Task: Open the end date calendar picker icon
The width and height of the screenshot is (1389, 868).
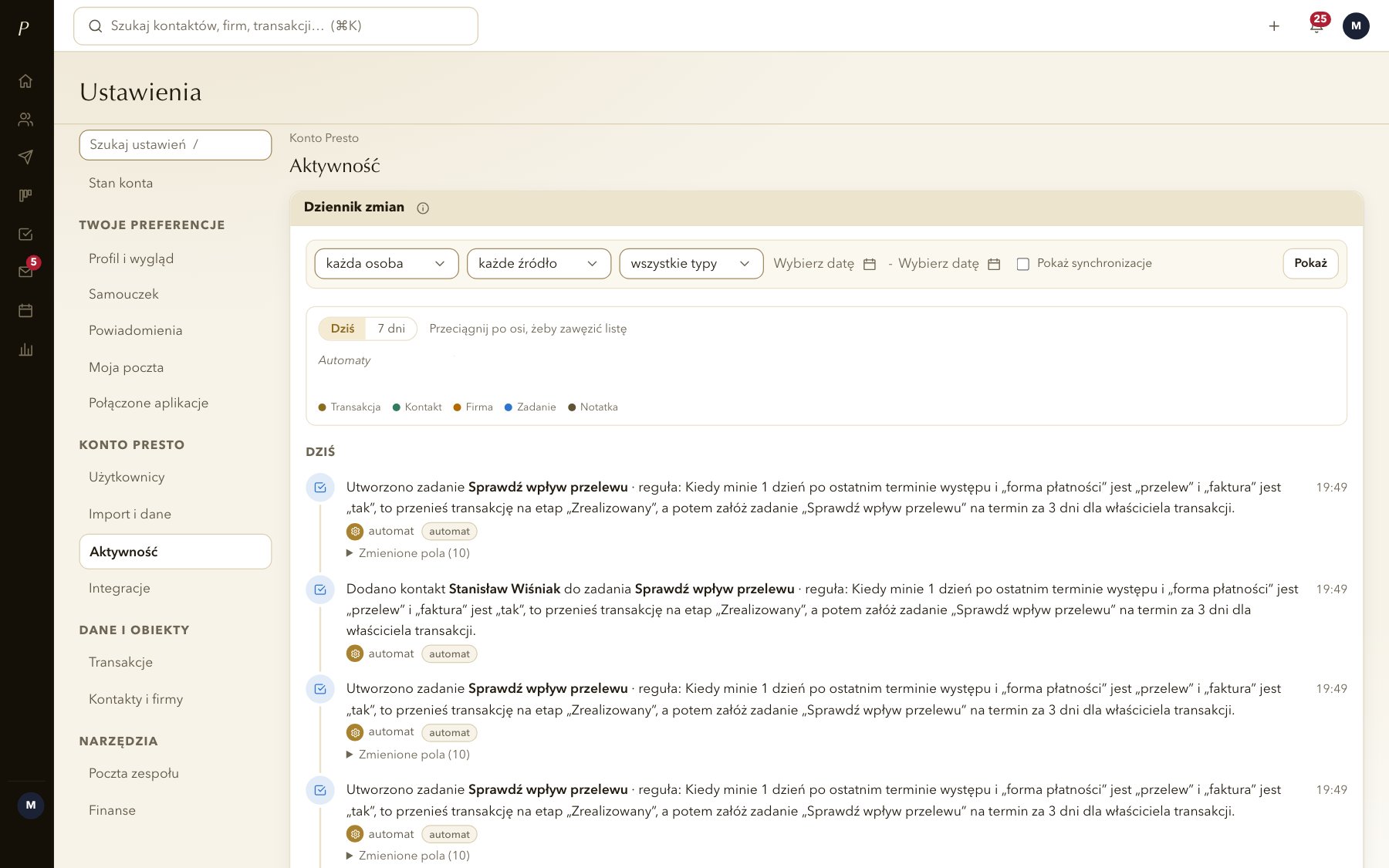Action: (x=994, y=264)
